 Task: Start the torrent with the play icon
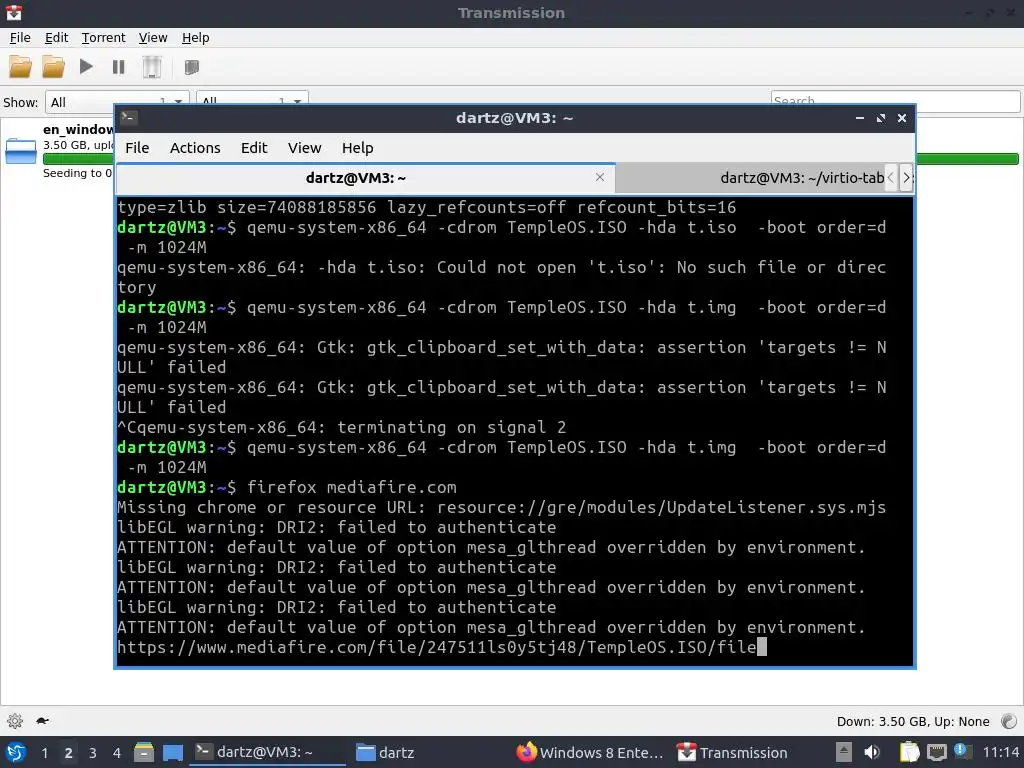click(86, 67)
